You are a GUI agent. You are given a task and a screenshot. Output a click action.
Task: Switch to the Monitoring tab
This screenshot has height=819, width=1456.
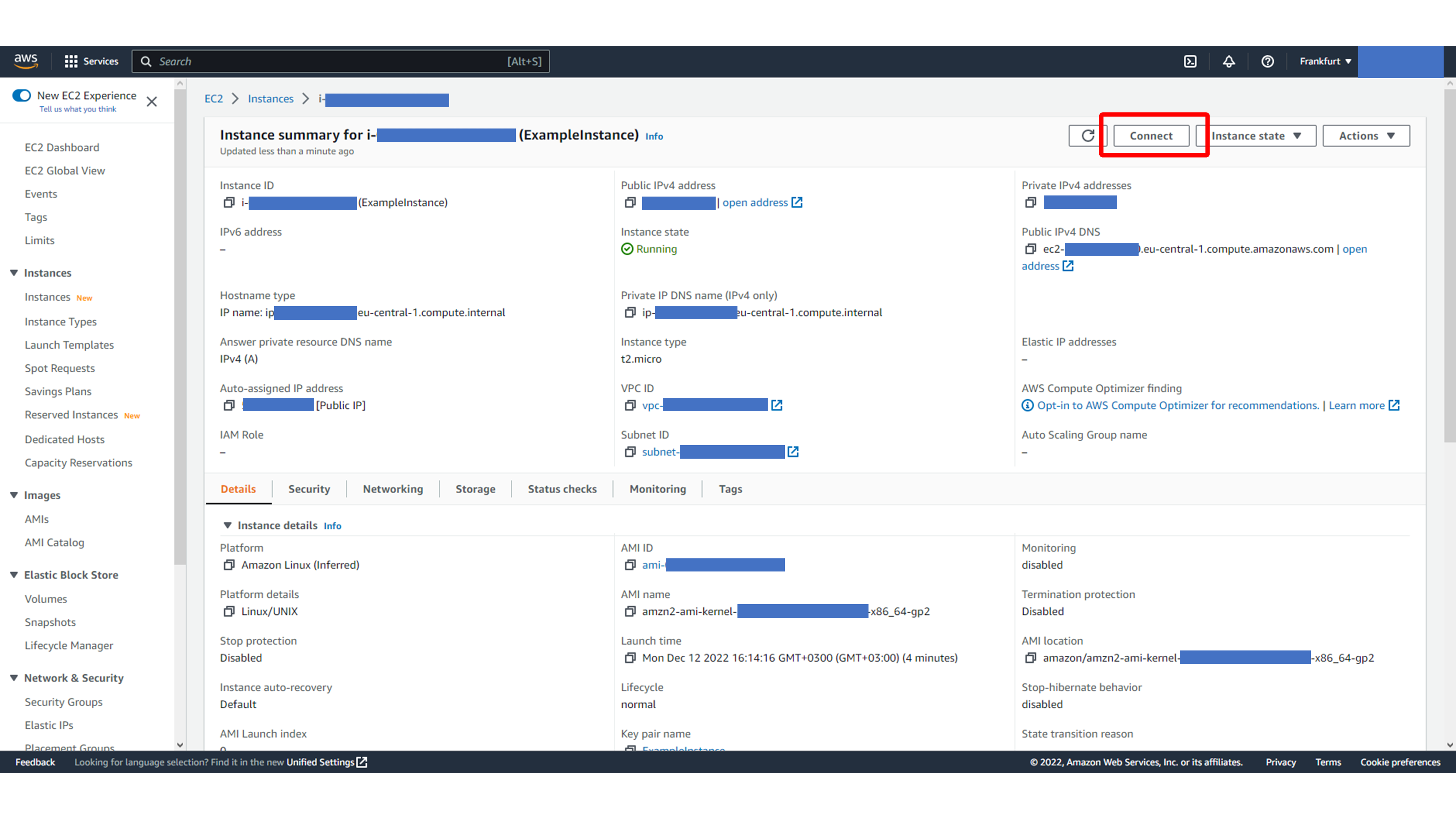[x=658, y=489]
